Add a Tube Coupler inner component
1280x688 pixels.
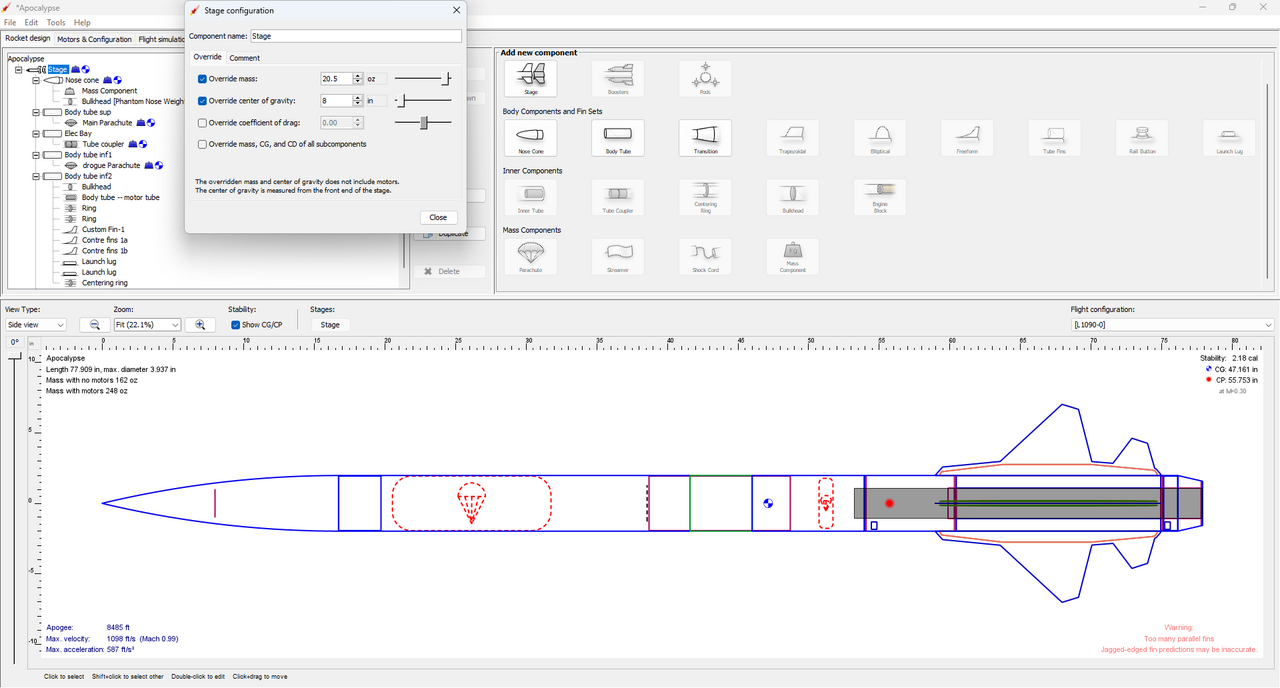(618, 198)
